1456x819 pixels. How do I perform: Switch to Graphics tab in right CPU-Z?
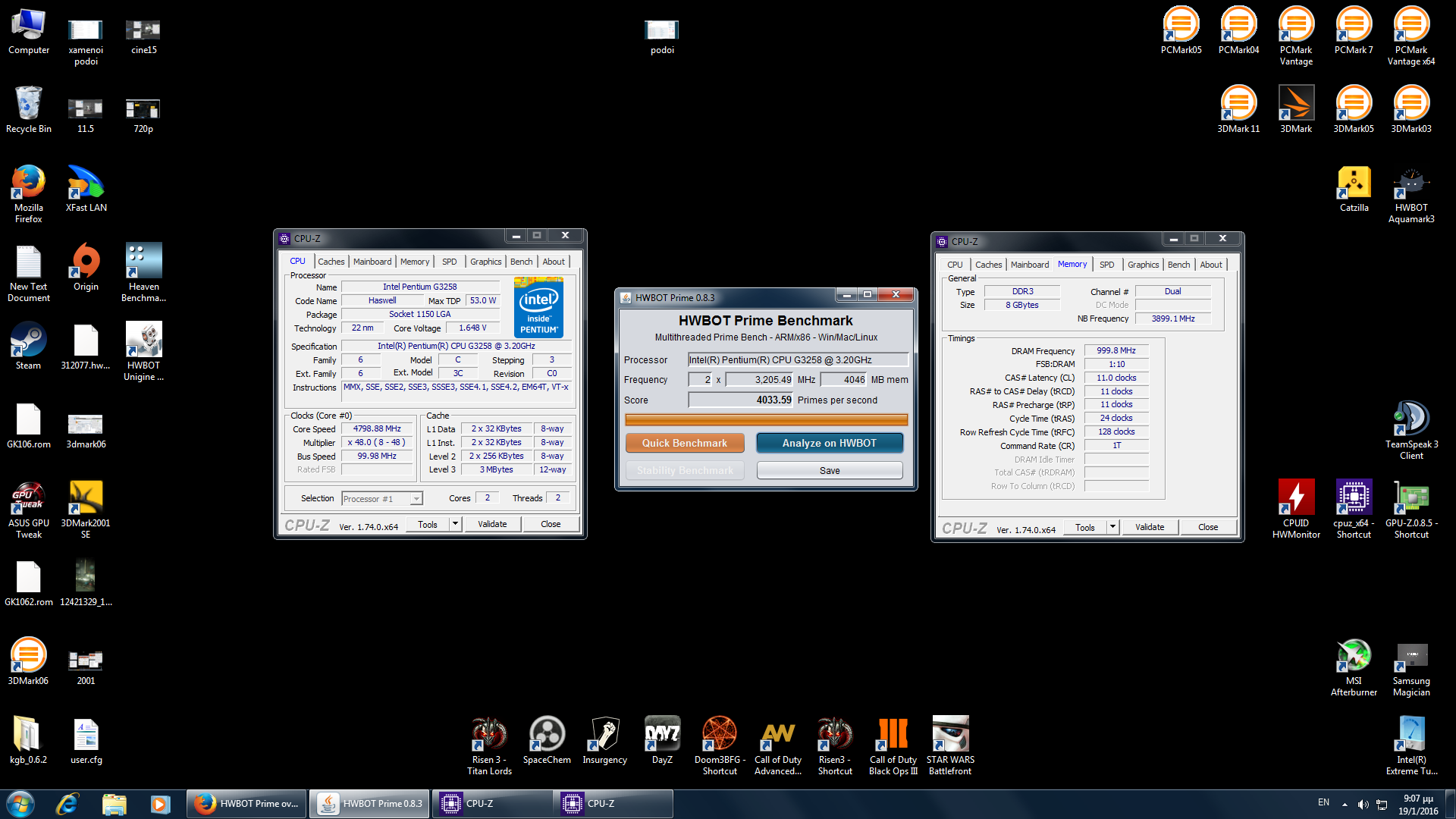click(1143, 265)
